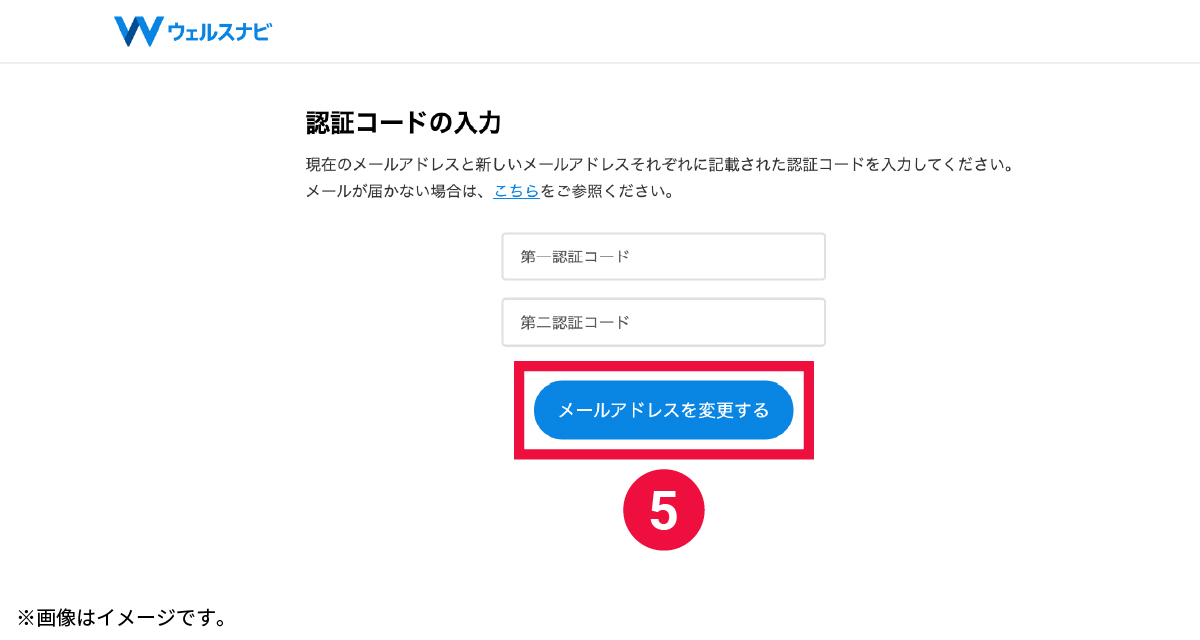This screenshot has width=1200, height=640.
Task: Click the red circle number 5 badge
Action: pos(664,510)
